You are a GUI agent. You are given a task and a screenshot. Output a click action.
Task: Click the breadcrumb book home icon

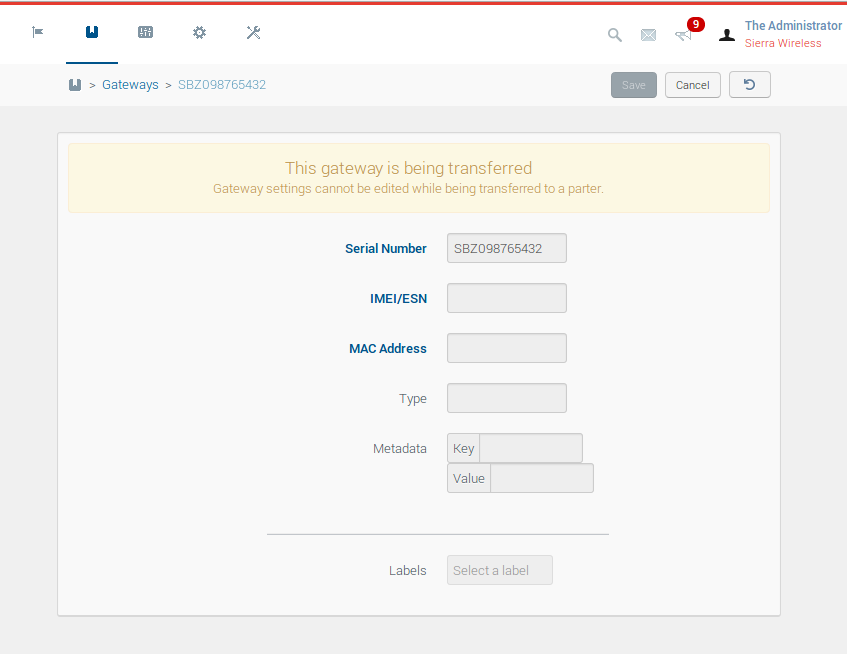pos(75,85)
